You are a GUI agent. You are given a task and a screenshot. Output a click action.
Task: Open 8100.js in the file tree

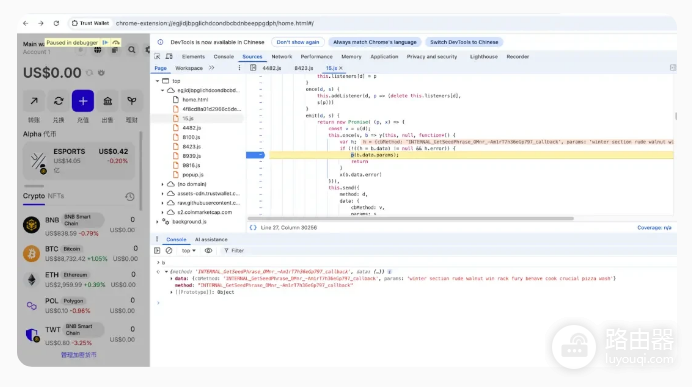[x=191, y=137]
